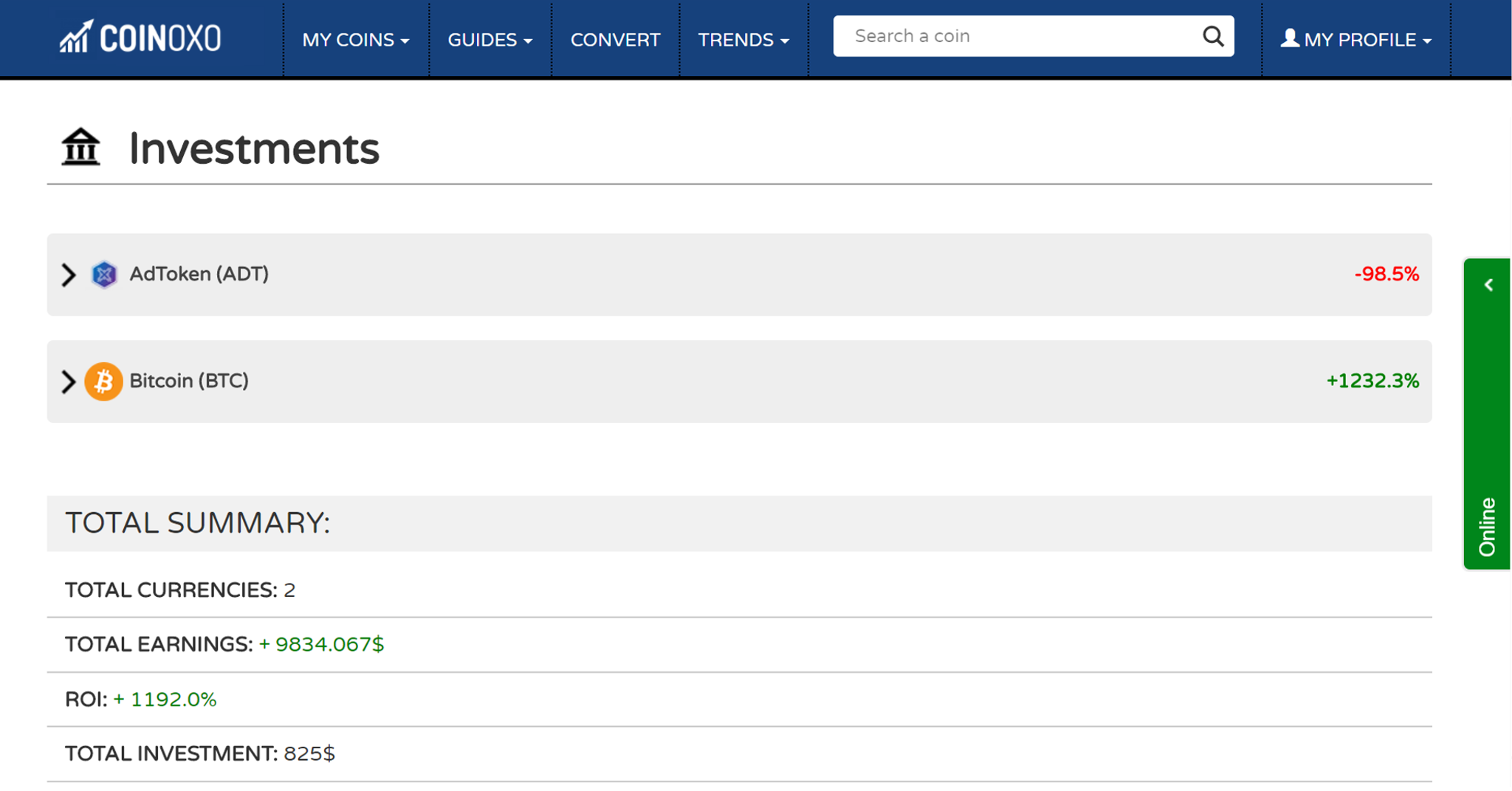
Task: Click the +1232.3% Bitcoin gain value
Action: pyautogui.click(x=1372, y=381)
